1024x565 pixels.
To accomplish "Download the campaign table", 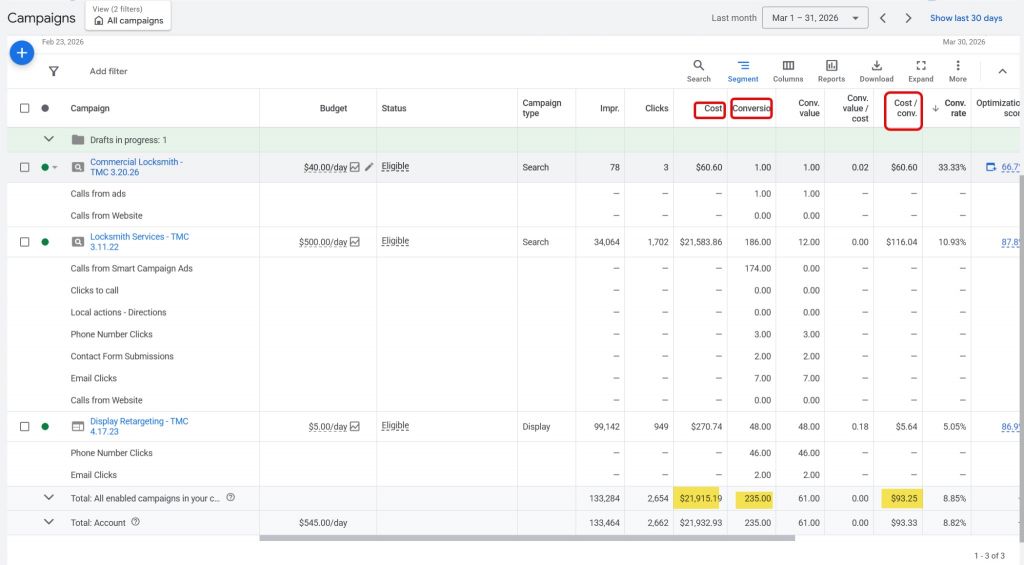I will (876, 71).
